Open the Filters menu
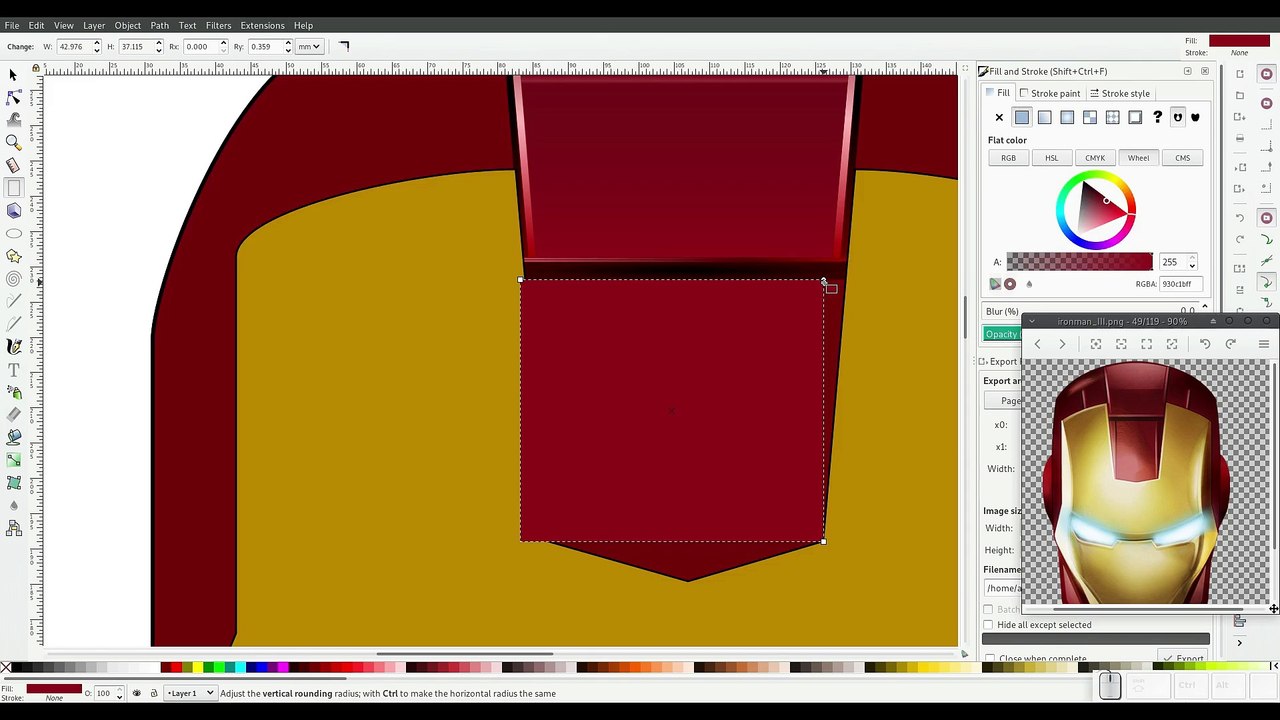 click(x=218, y=25)
